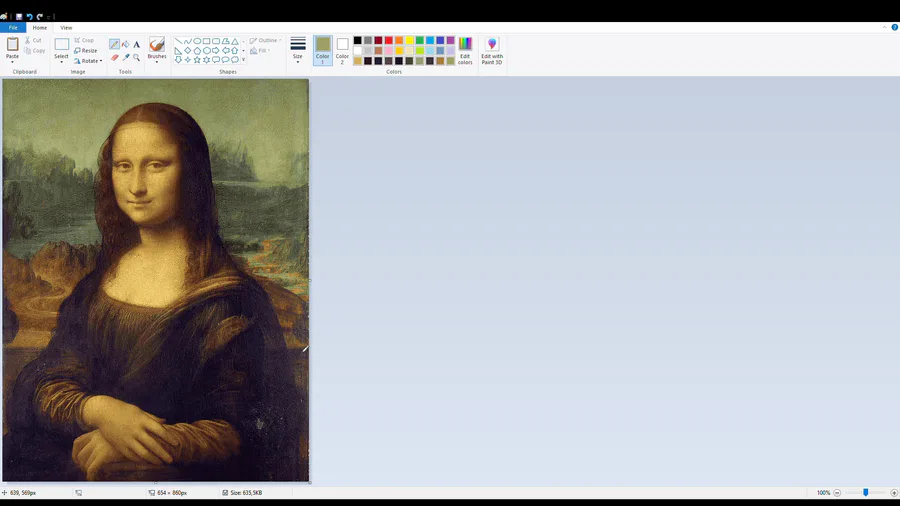Select the Text tool
This screenshot has width=900, height=506.
(x=137, y=44)
